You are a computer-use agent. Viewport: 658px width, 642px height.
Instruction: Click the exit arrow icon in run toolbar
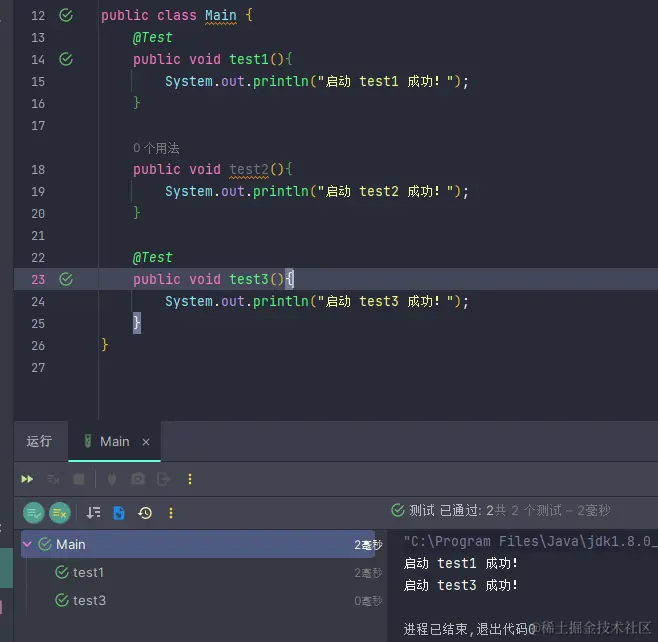click(164, 479)
